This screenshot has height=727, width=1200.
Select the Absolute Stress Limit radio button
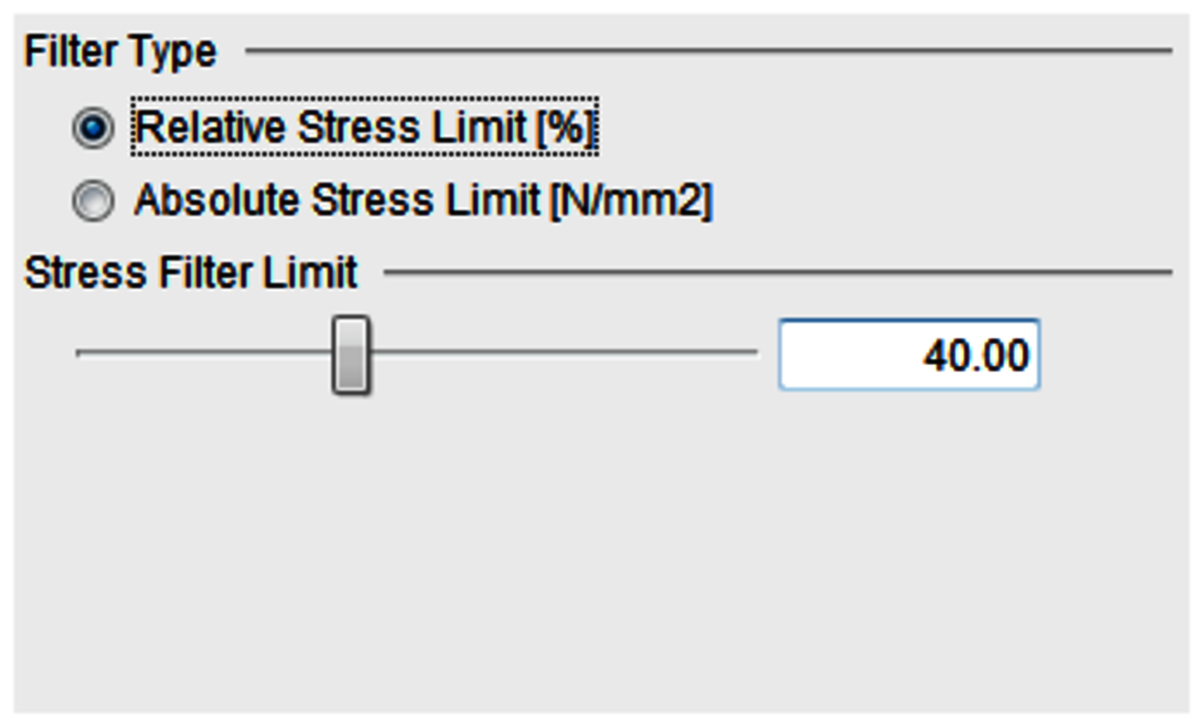pyautogui.click(x=93, y=202)
